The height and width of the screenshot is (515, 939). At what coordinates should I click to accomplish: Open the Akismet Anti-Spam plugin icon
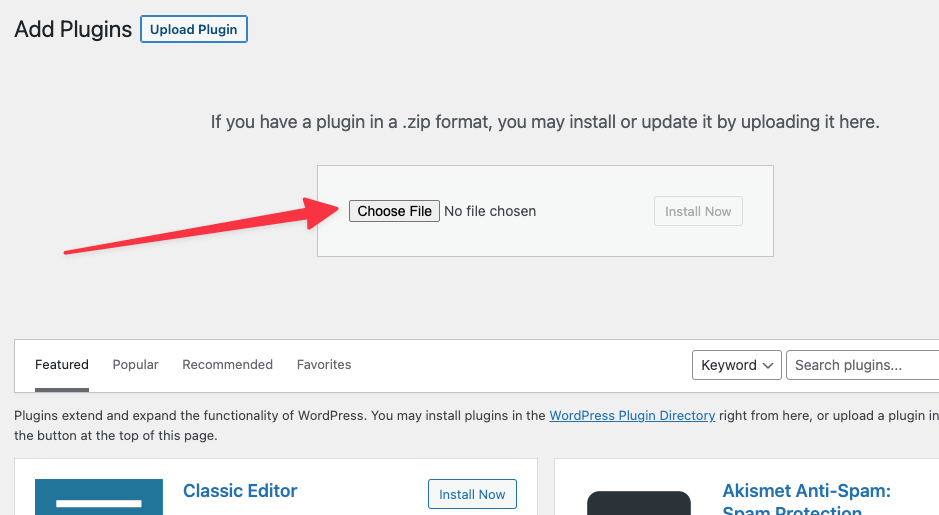pos(639,502)
